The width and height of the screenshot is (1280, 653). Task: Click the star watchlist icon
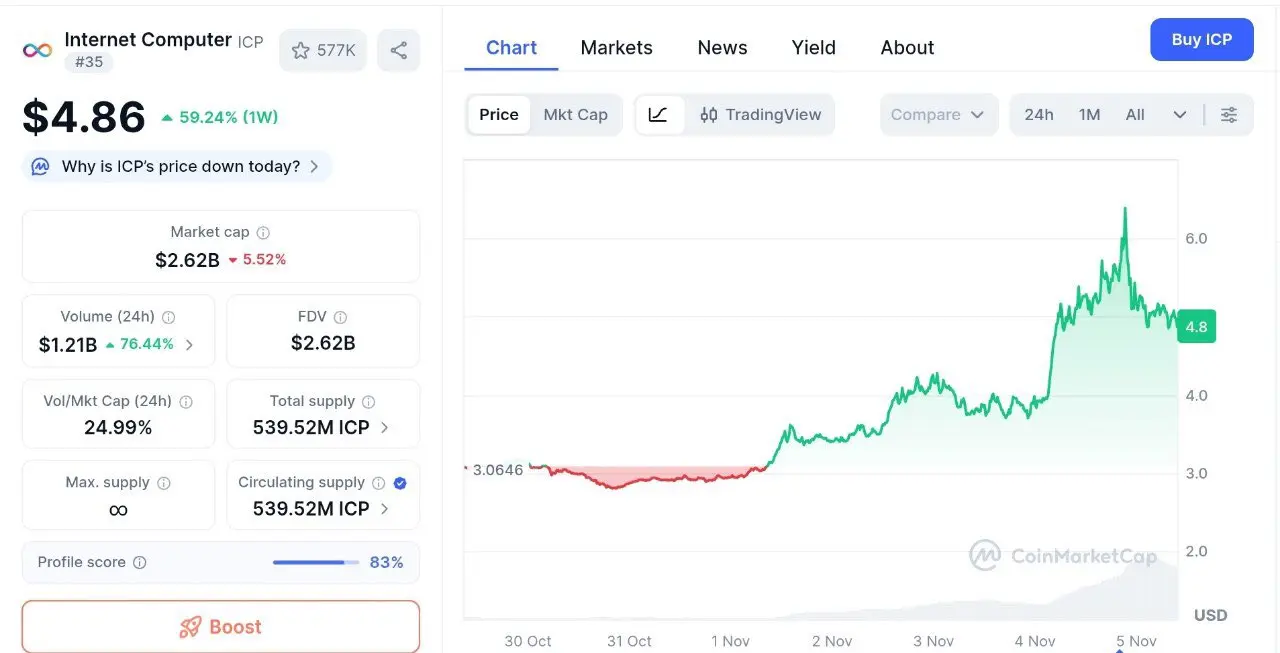tap(300, 50)
